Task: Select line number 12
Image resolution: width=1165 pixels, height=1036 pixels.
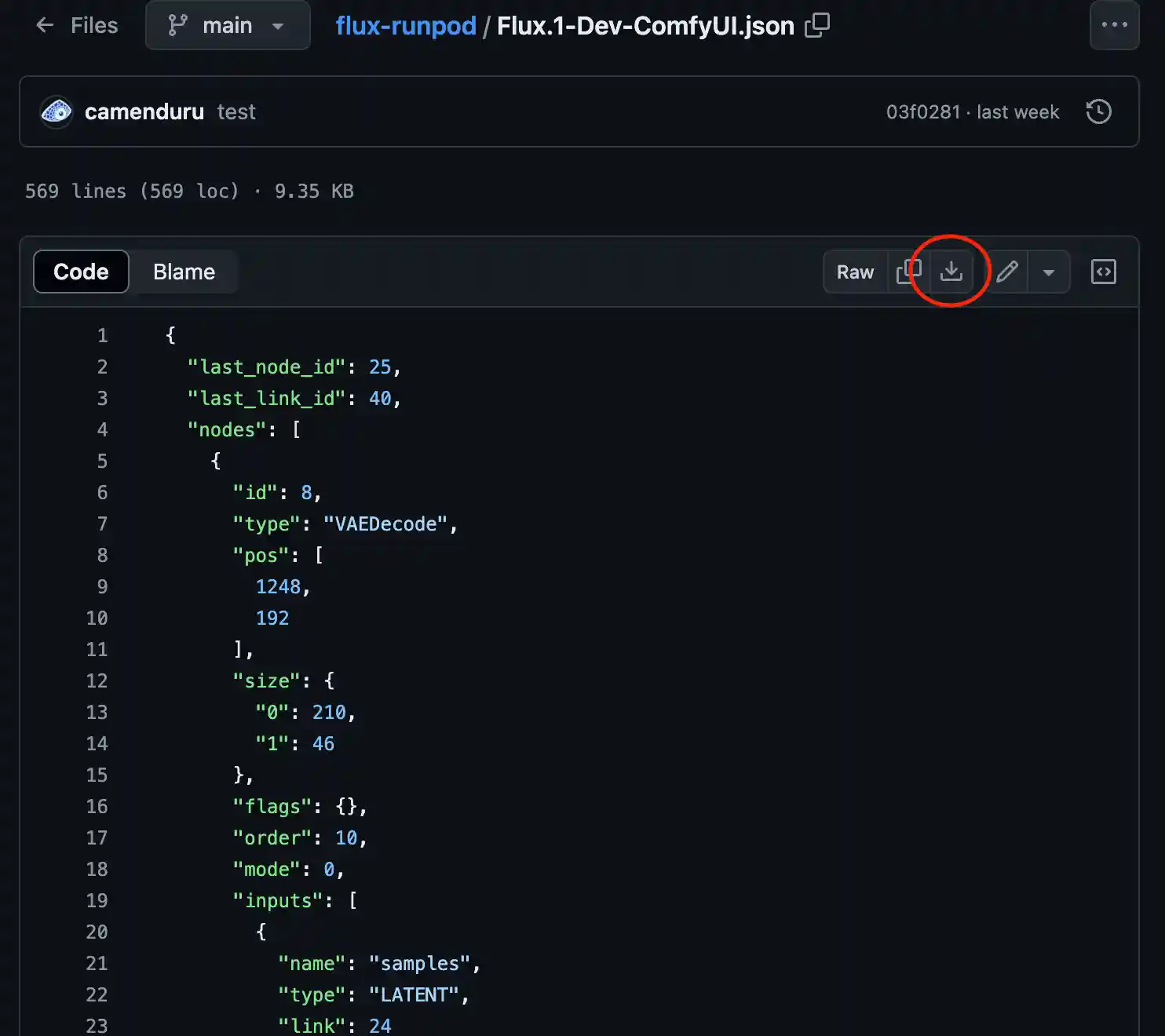Action: click(97, 680)
